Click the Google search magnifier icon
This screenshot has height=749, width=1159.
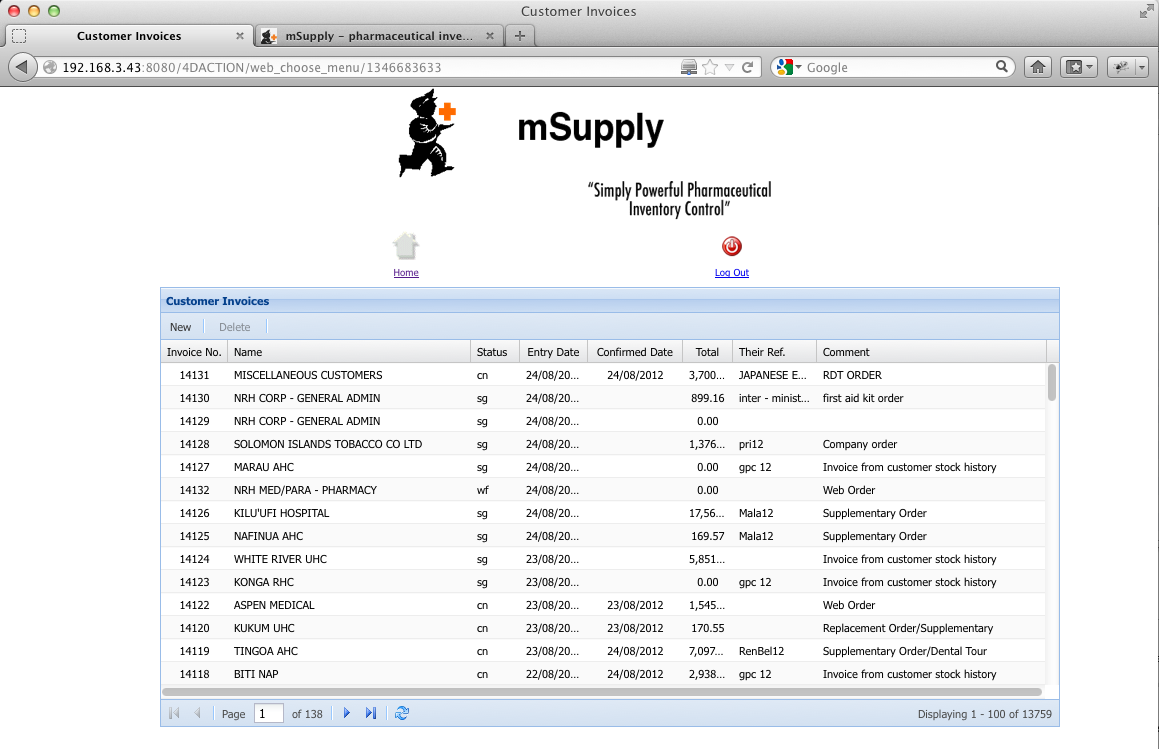pos(1002,67)
